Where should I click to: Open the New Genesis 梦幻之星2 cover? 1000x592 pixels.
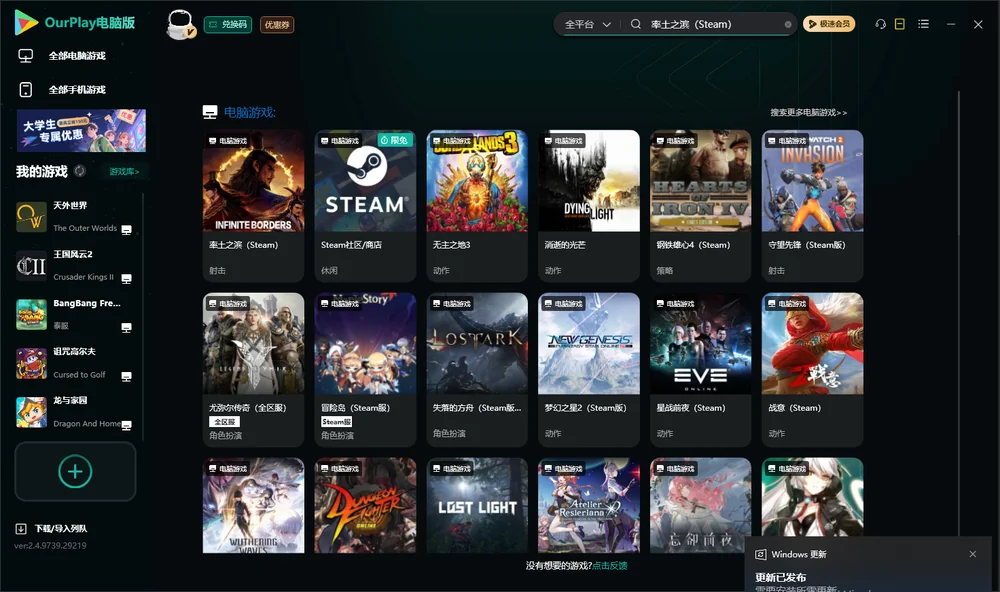pyautogui.click(x=589, y=343)
